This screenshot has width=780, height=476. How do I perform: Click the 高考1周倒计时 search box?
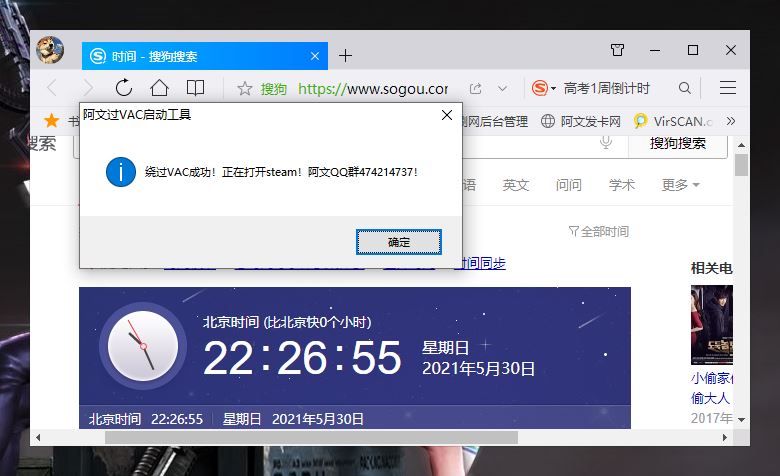pos(607,88)
